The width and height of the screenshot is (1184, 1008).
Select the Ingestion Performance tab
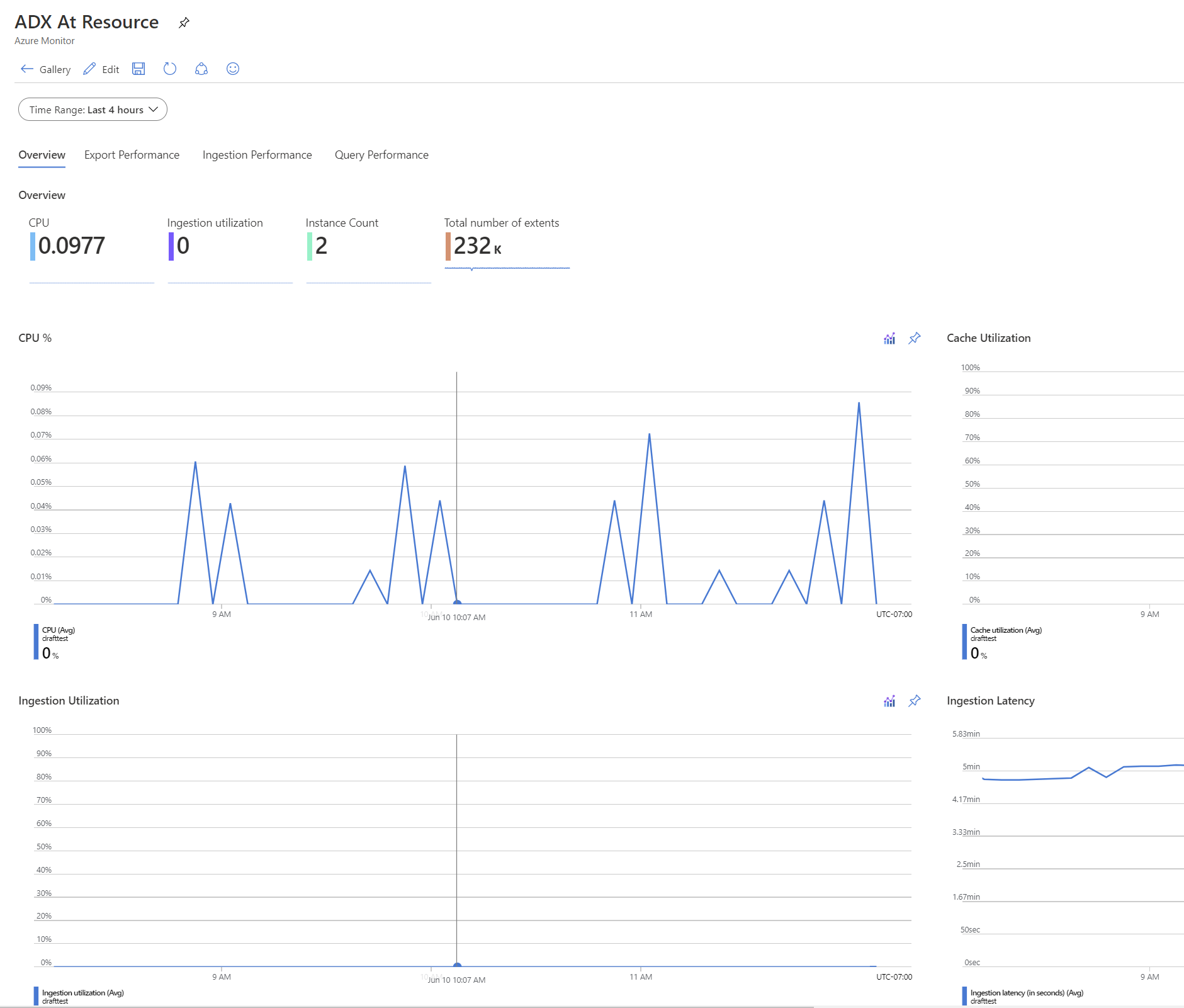257,155
